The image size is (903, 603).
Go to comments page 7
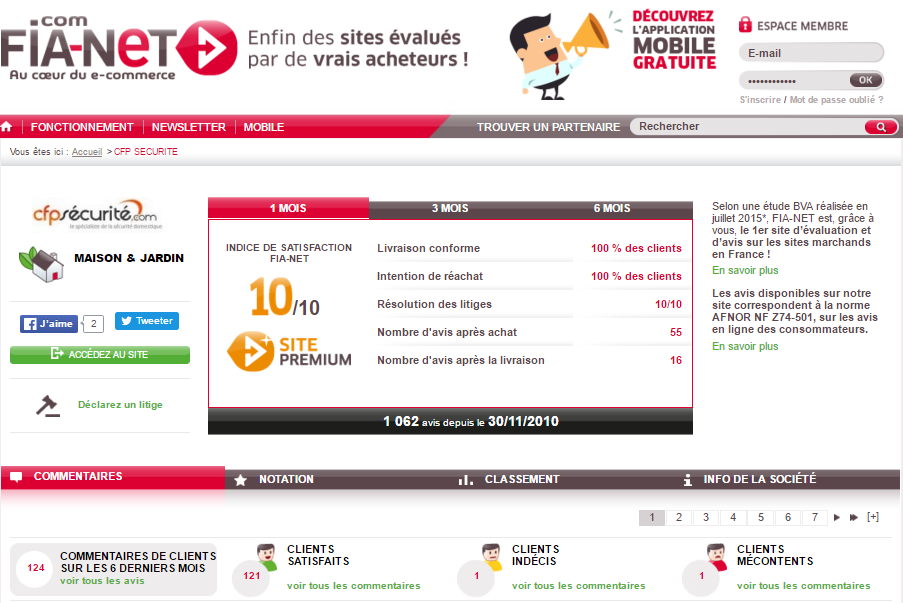click(x=815, y=517)
